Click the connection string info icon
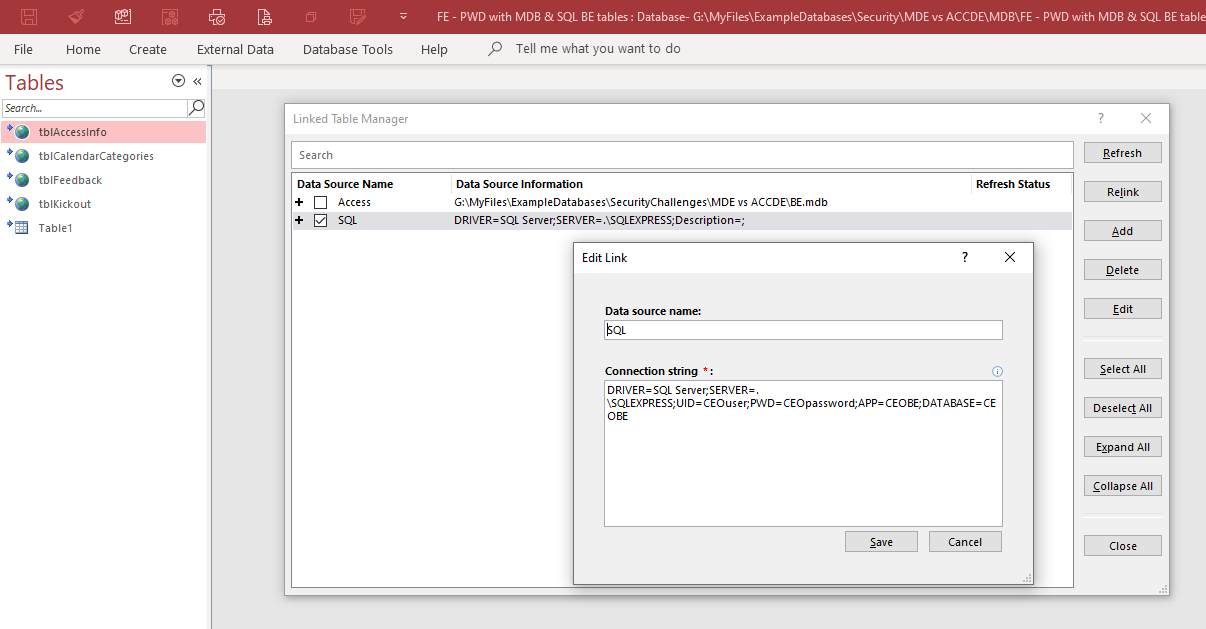This screenshot has width=1206, height=629. (997, 371)
